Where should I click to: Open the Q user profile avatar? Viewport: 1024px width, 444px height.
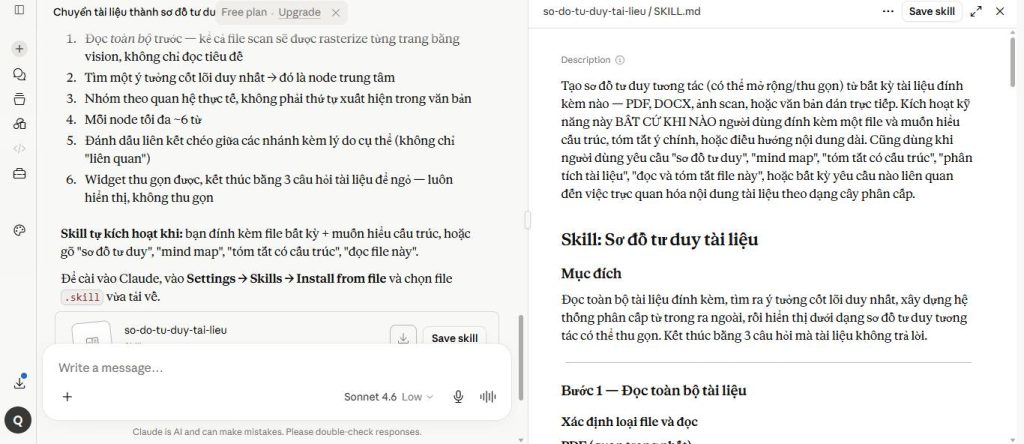pyautogui.click(x=18, y=420)
